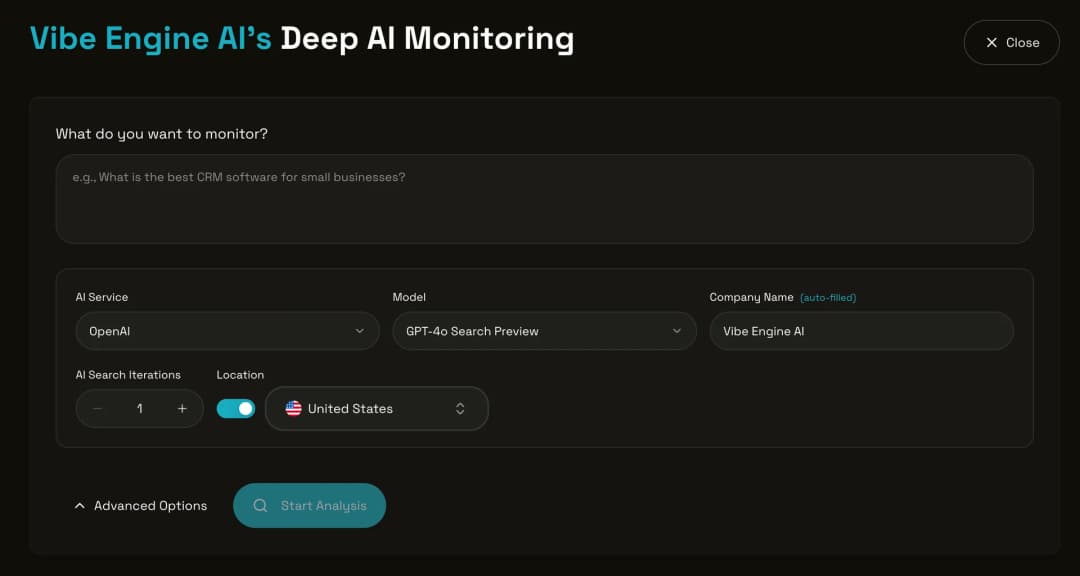Click the Start Analysis button
This screenshot has width=1080, height=576.
pos(309,505)
